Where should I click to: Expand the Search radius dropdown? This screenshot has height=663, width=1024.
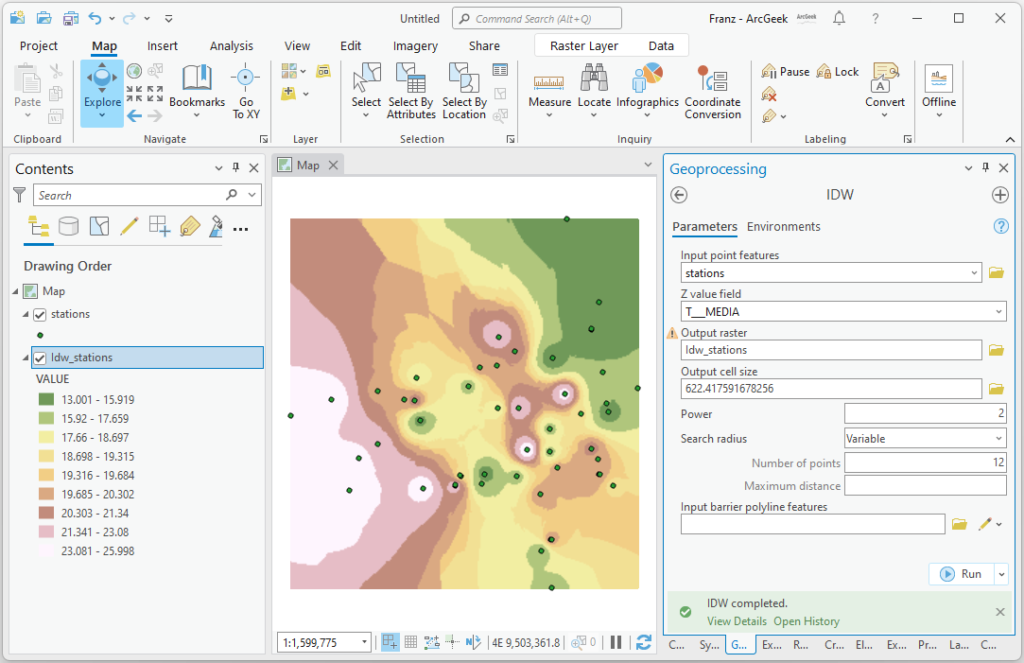(x=999, y=438)
